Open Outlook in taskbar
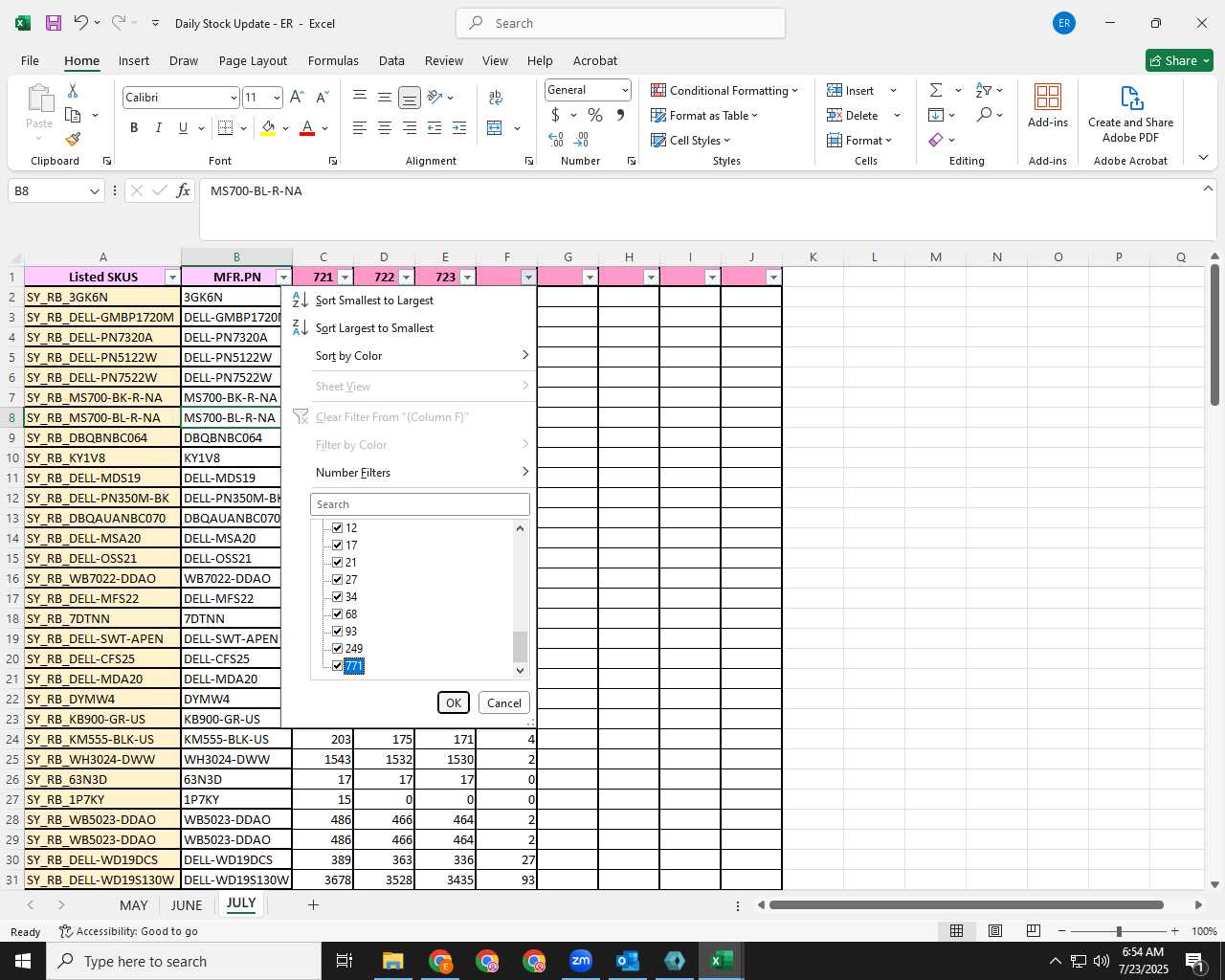This screenshot has width=1225, height=980. tap(628, 961)
